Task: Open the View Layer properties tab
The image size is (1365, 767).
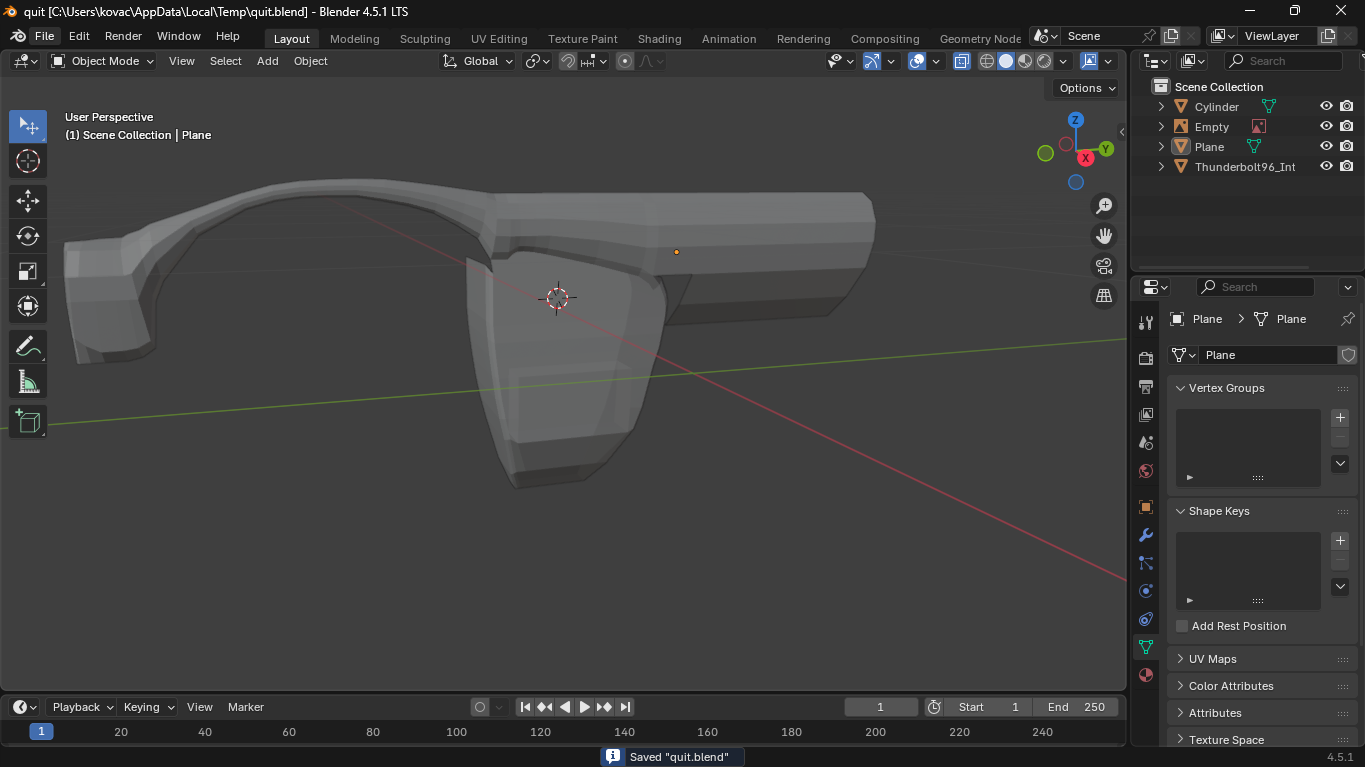Action: [x=1146, y=415]
